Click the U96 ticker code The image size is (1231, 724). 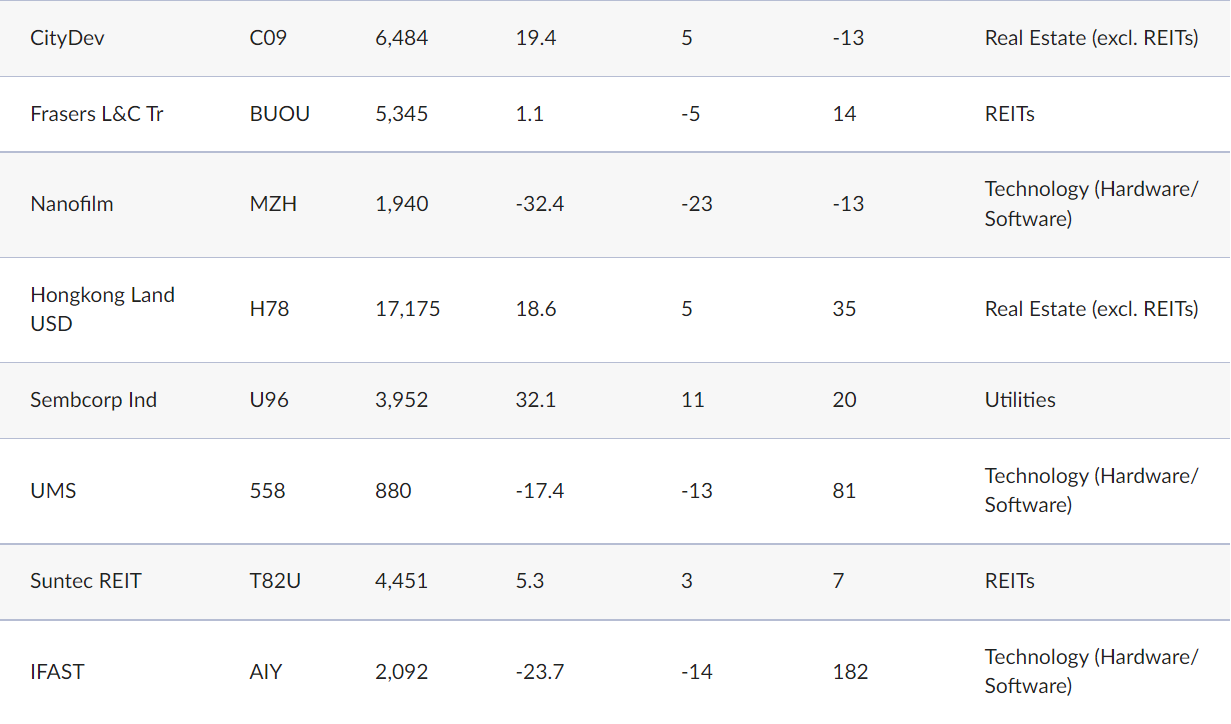pos(269,400)
